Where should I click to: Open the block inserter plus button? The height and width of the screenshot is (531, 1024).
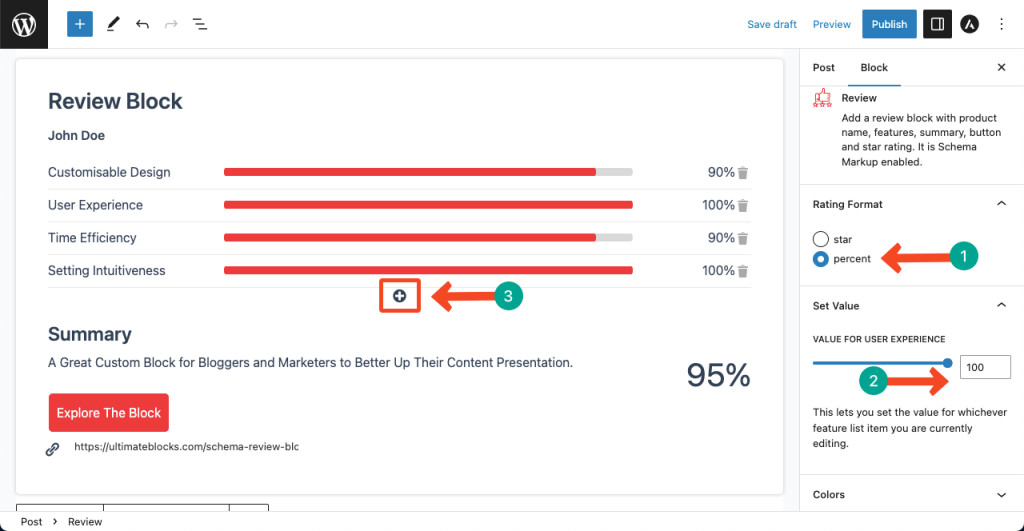pyautogui.click(x=80, y=24)
